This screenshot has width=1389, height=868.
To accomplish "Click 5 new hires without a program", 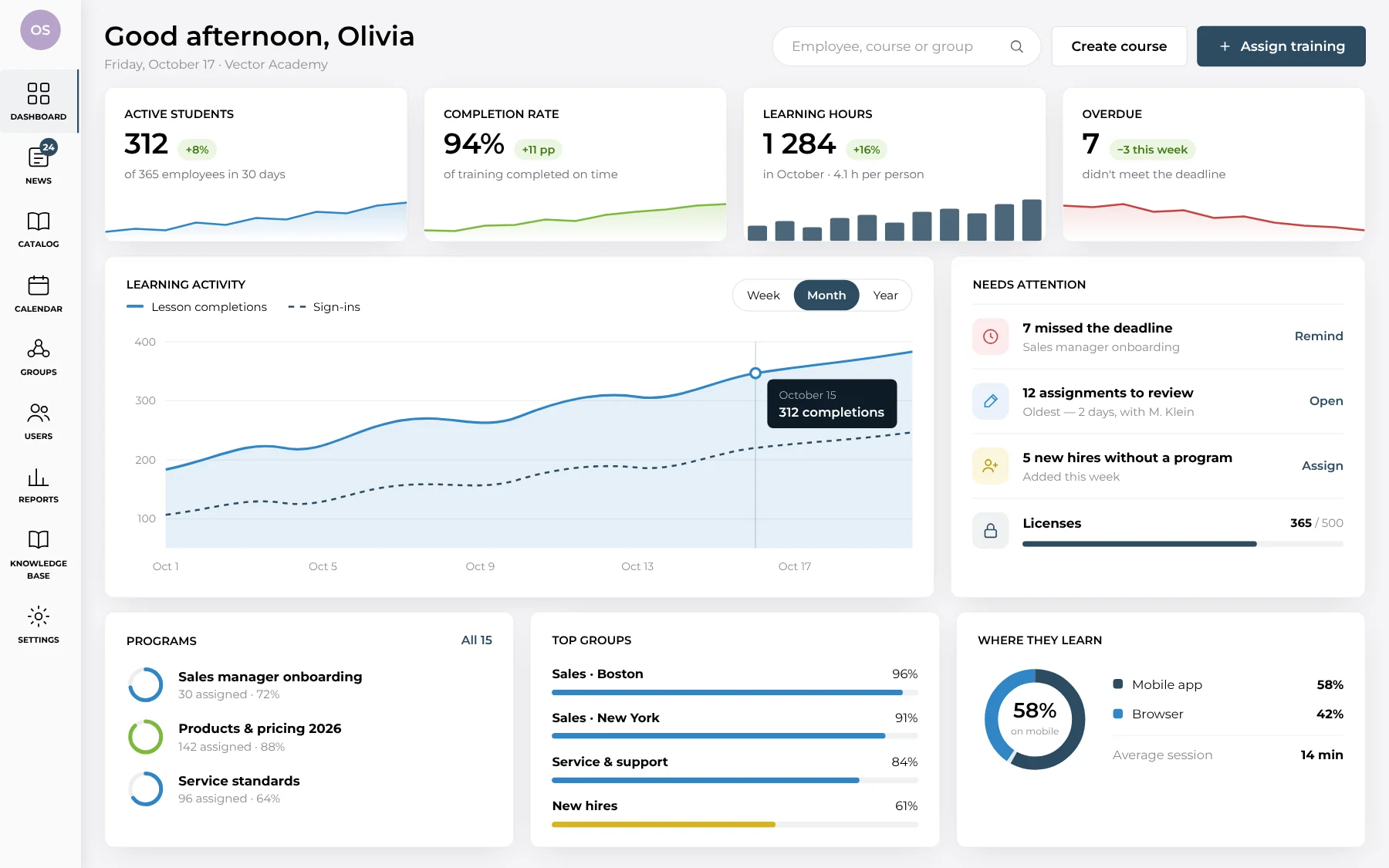I will point(1127,458).
